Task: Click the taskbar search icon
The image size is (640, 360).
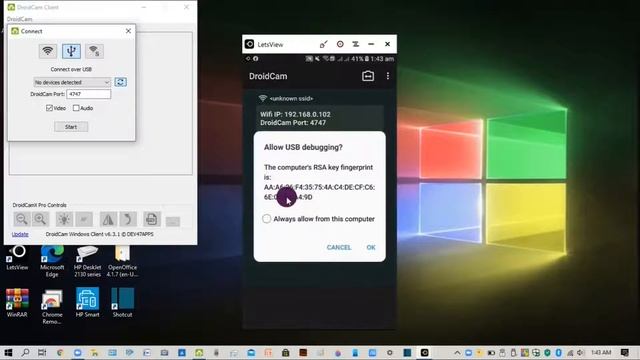Action: (x=25, y=353)
